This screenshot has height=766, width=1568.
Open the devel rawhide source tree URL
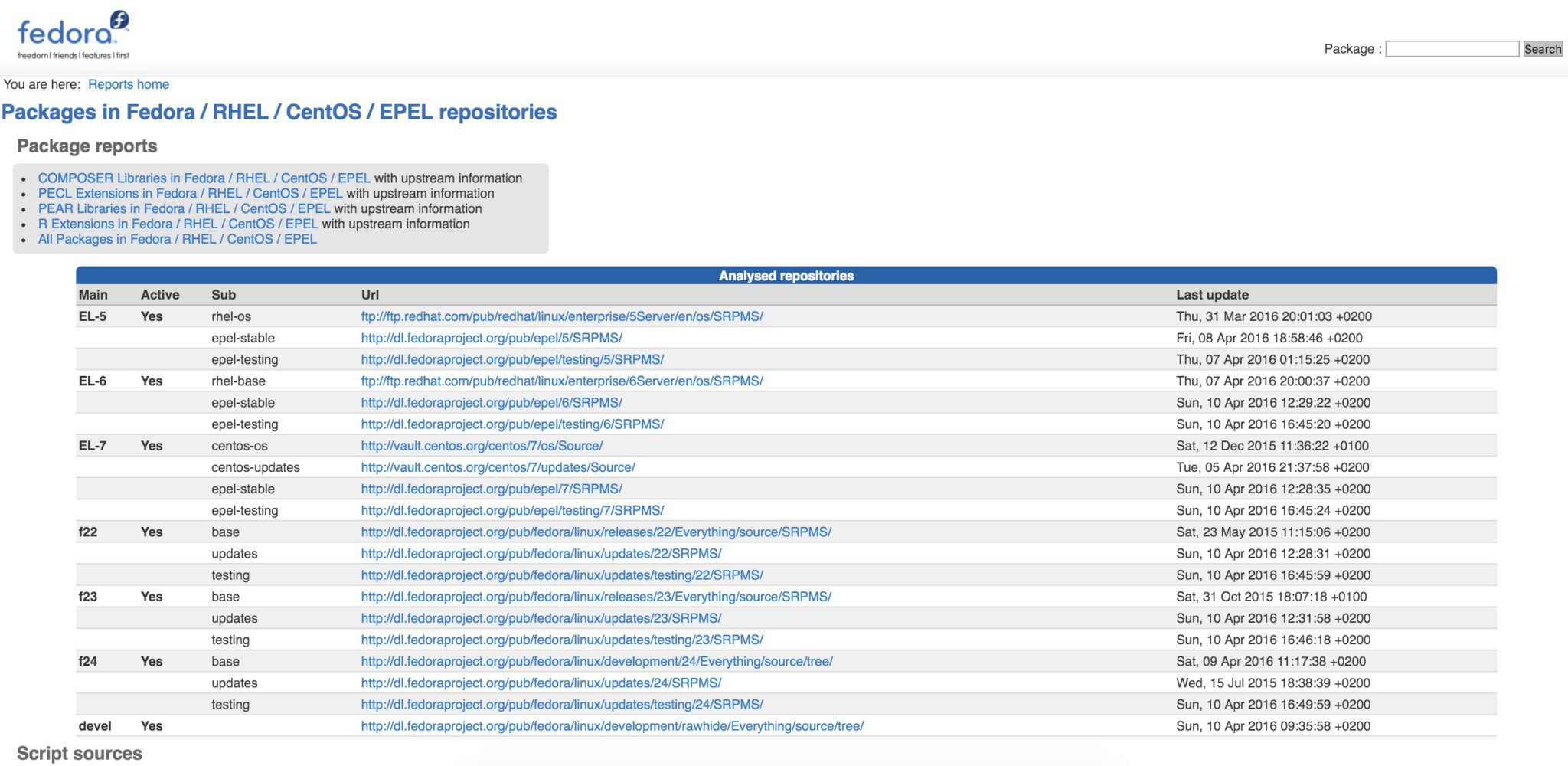pos(612,725)
